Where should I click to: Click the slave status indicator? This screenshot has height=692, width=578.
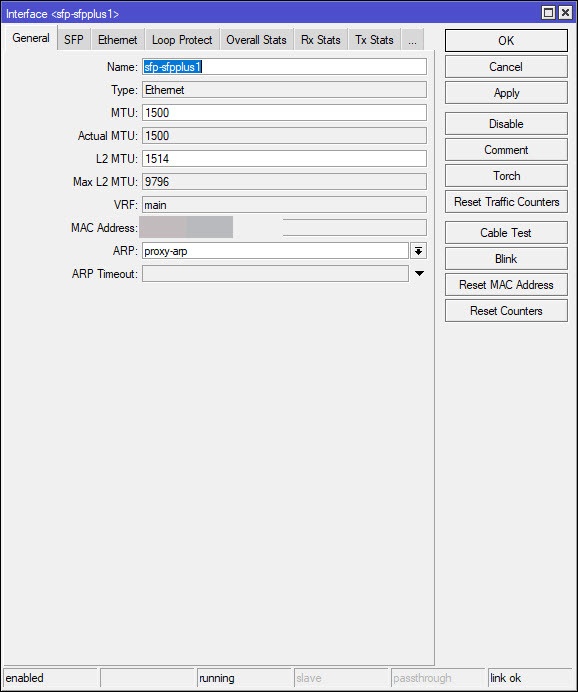coord(341,678)
